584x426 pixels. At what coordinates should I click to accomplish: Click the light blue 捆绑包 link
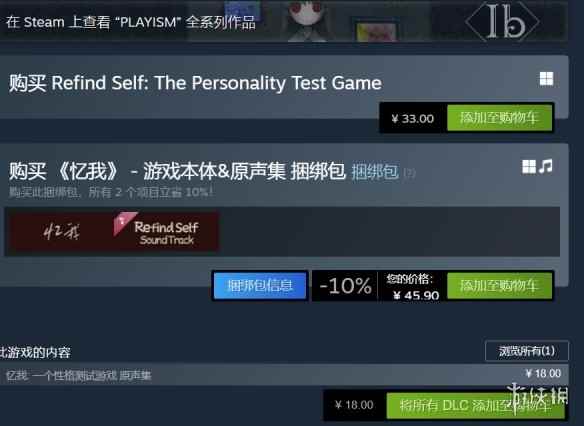(x=375, y=172)
